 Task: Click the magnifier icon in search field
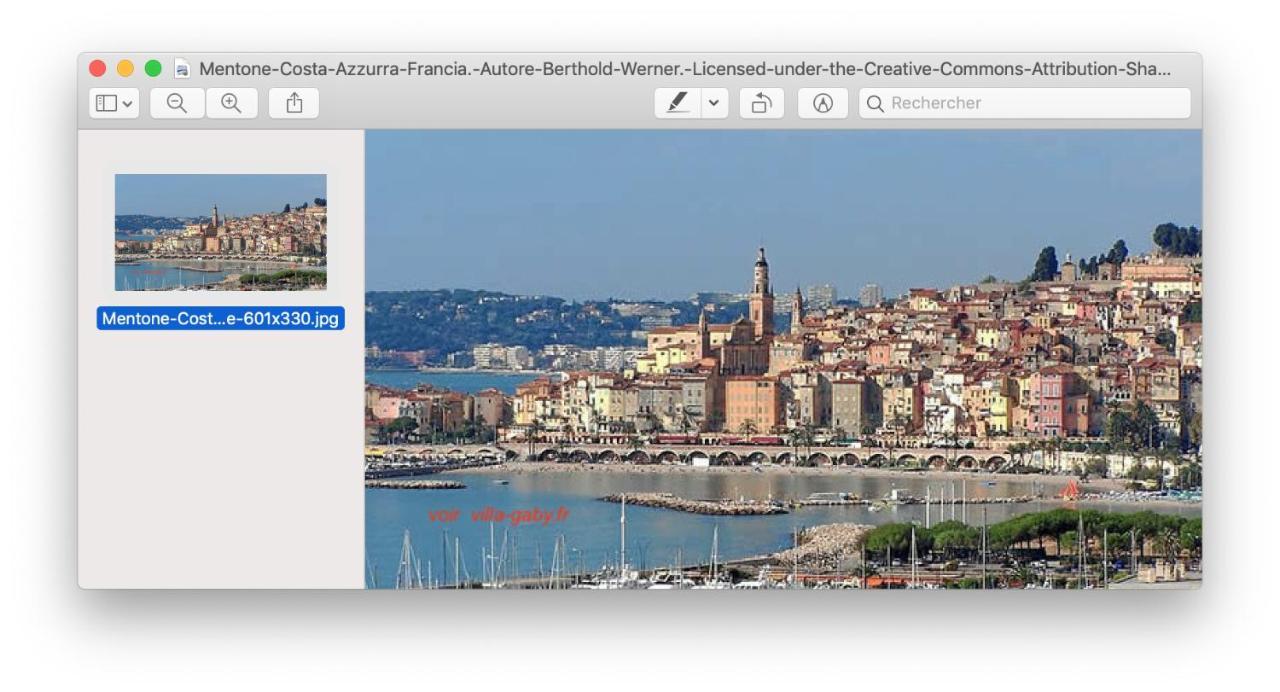coord(875,103)
